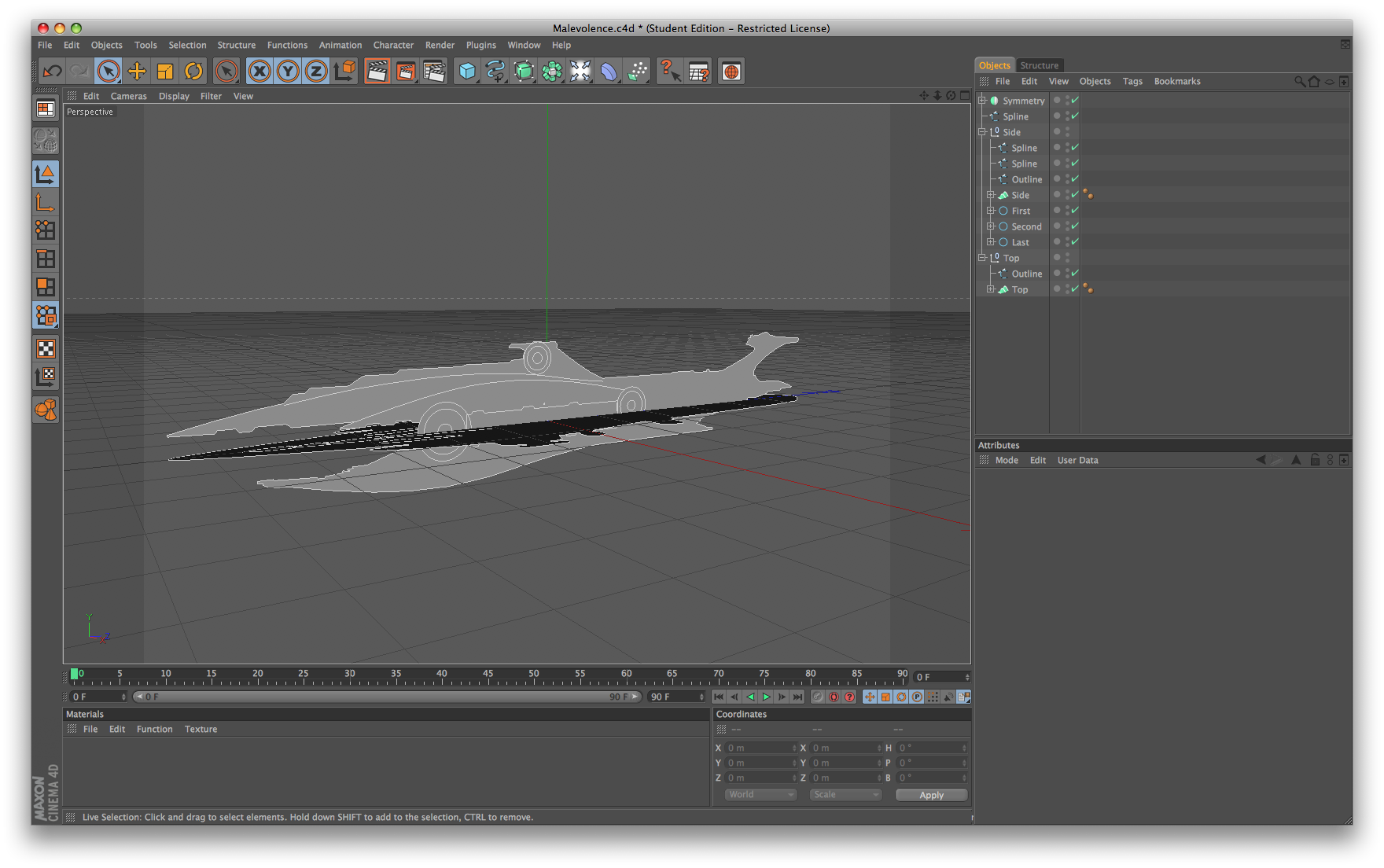Open the viewport Cameras menu
This screenshot has height=868, width=1384.
click(x=128, y=97)
